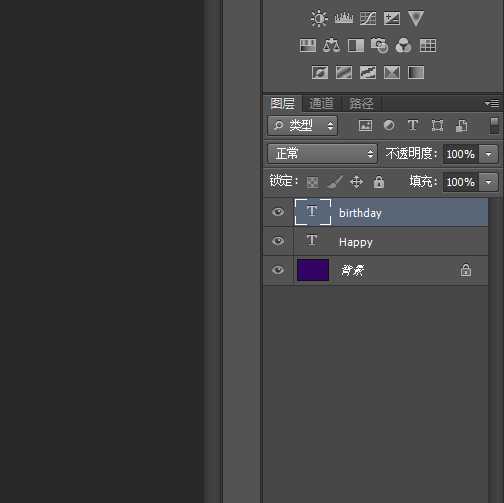504x503 pixels.
Task: Add a Black & White adjustment layer
Action: point(356,45)
